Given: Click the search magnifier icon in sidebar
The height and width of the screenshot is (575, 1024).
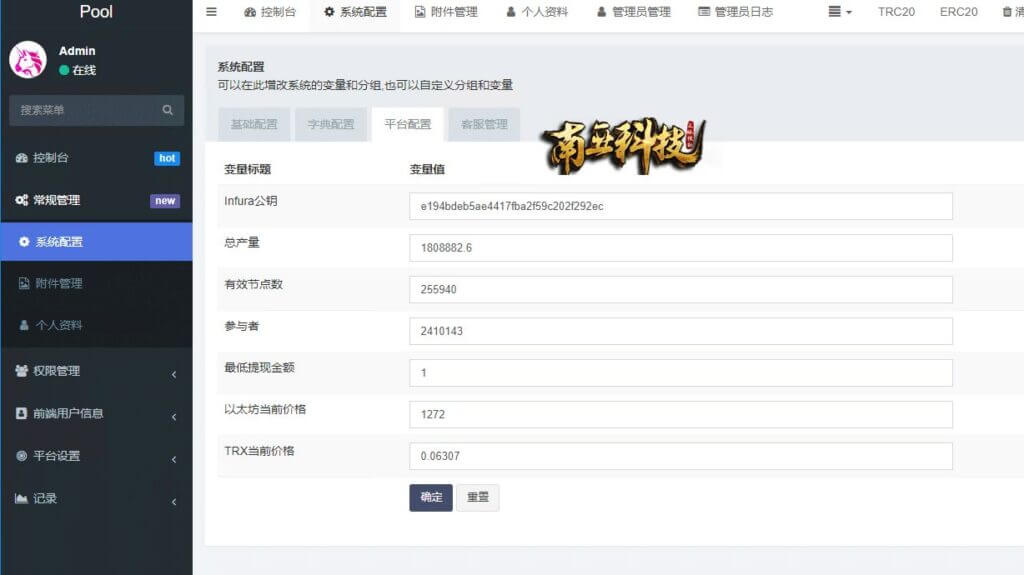Looking at the screenshot, I should pyautogui.click(x=168, y=110).
